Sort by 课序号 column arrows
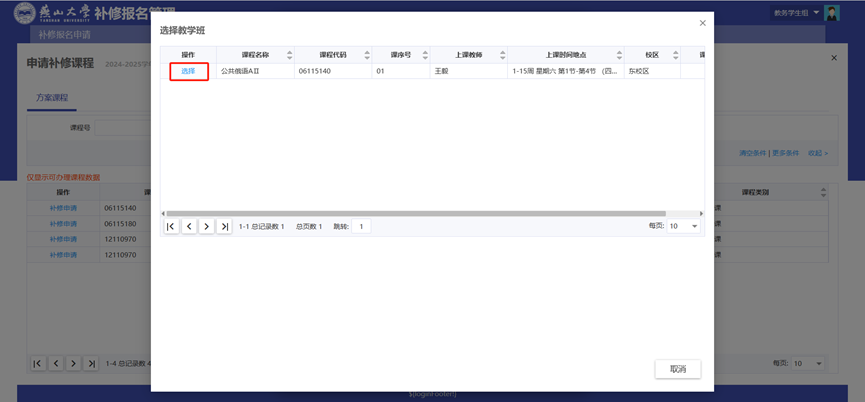 (424, 55)
